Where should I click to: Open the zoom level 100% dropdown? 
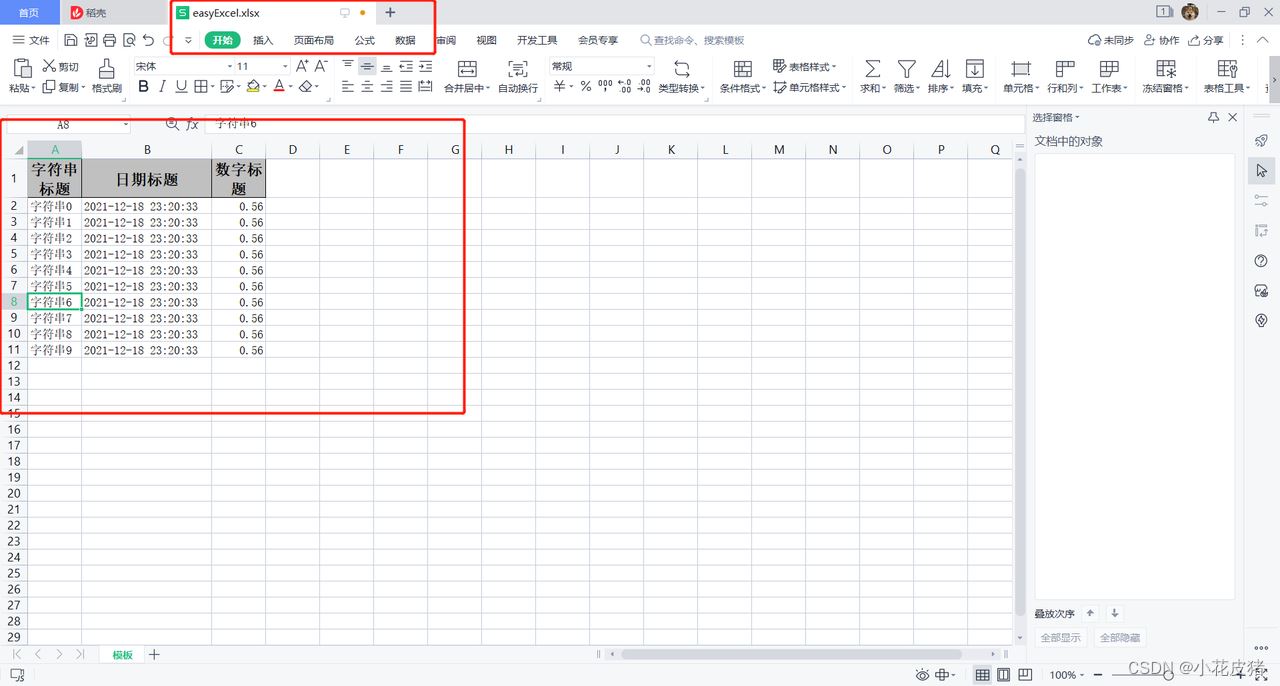point(1066,675)
